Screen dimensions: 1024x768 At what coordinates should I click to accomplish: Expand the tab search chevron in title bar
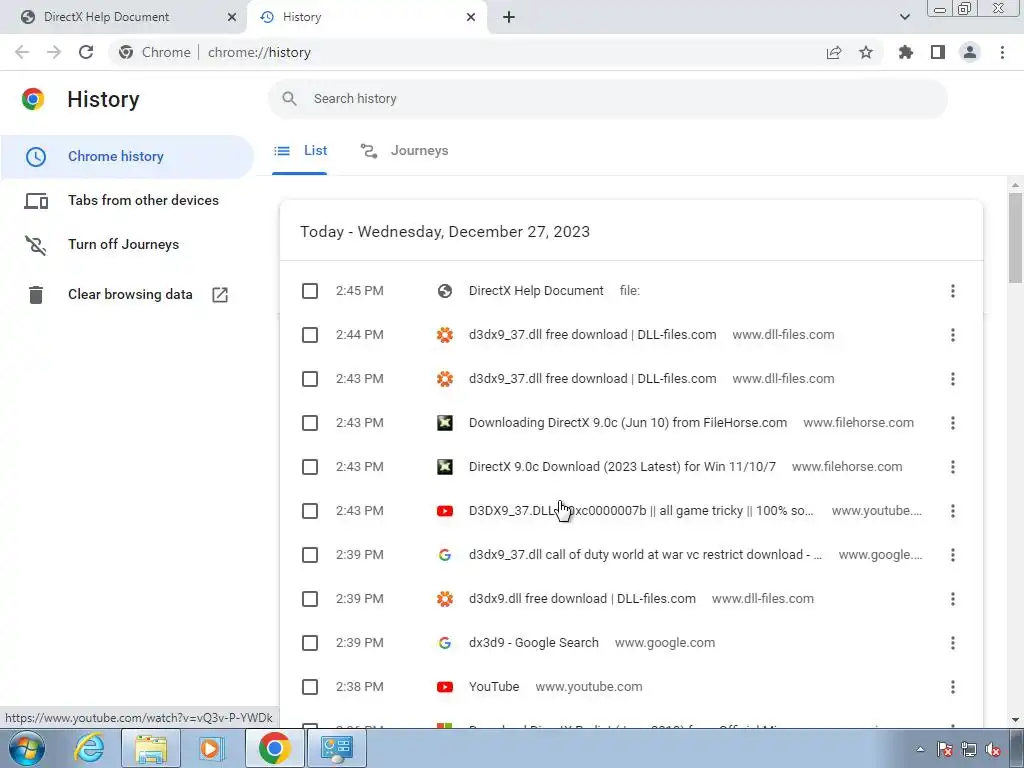(904, 17)
